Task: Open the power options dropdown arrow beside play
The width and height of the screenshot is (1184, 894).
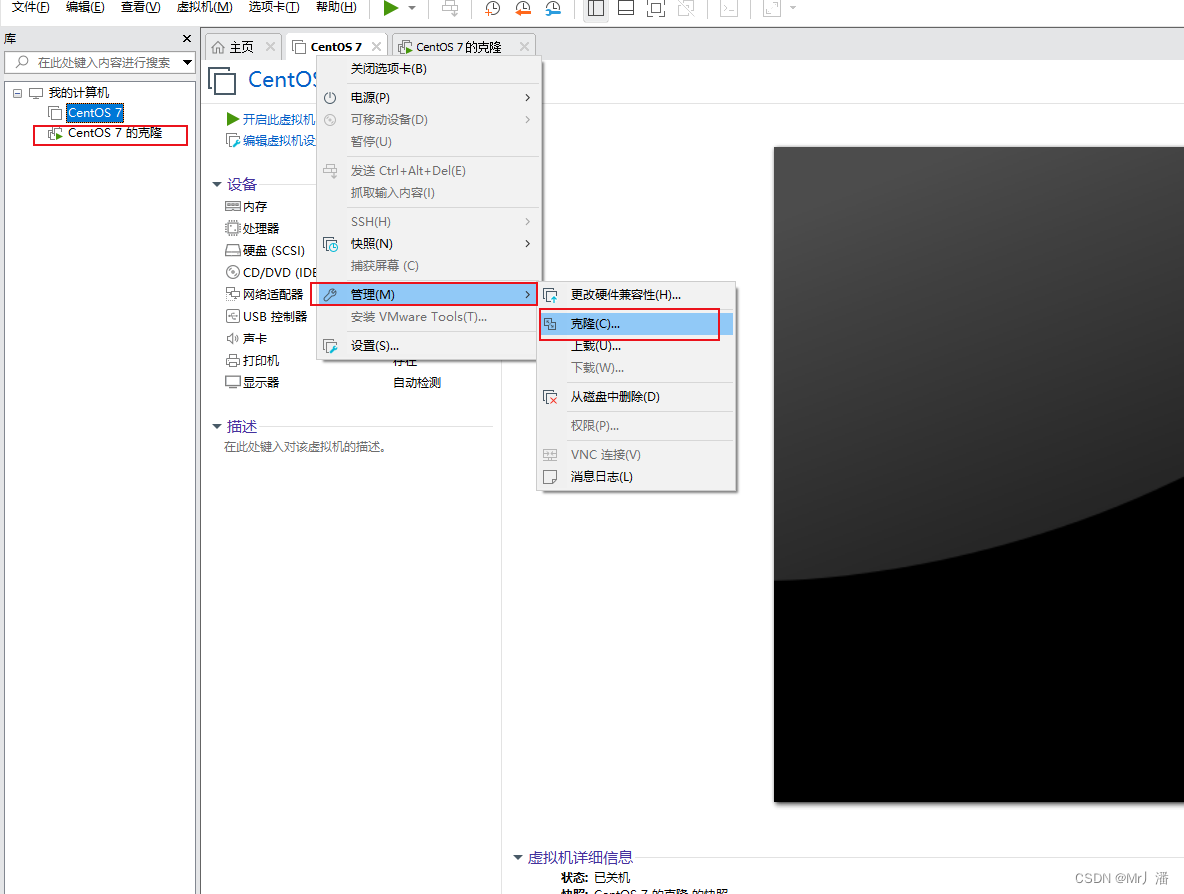Action: 412,8
